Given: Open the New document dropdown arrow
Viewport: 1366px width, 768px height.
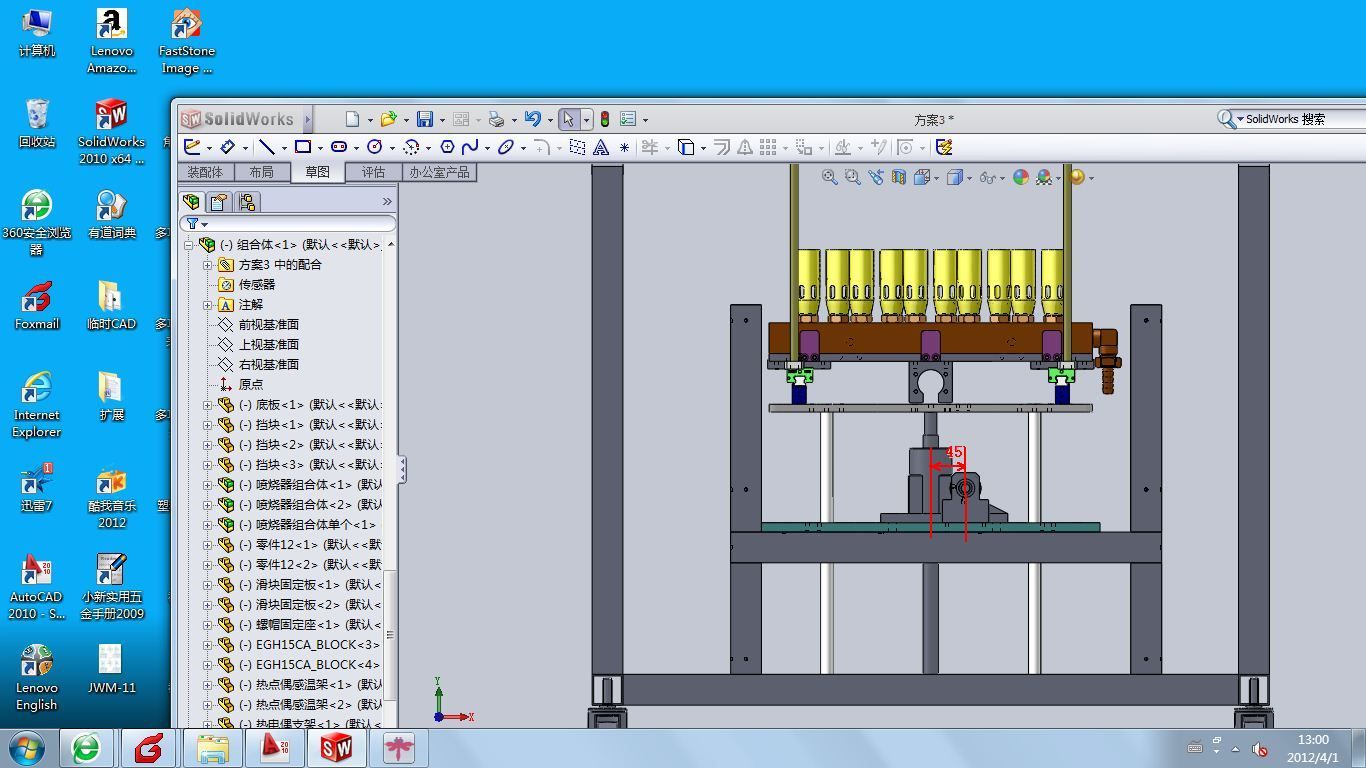Looking at the screenshot, I should 369,120.
